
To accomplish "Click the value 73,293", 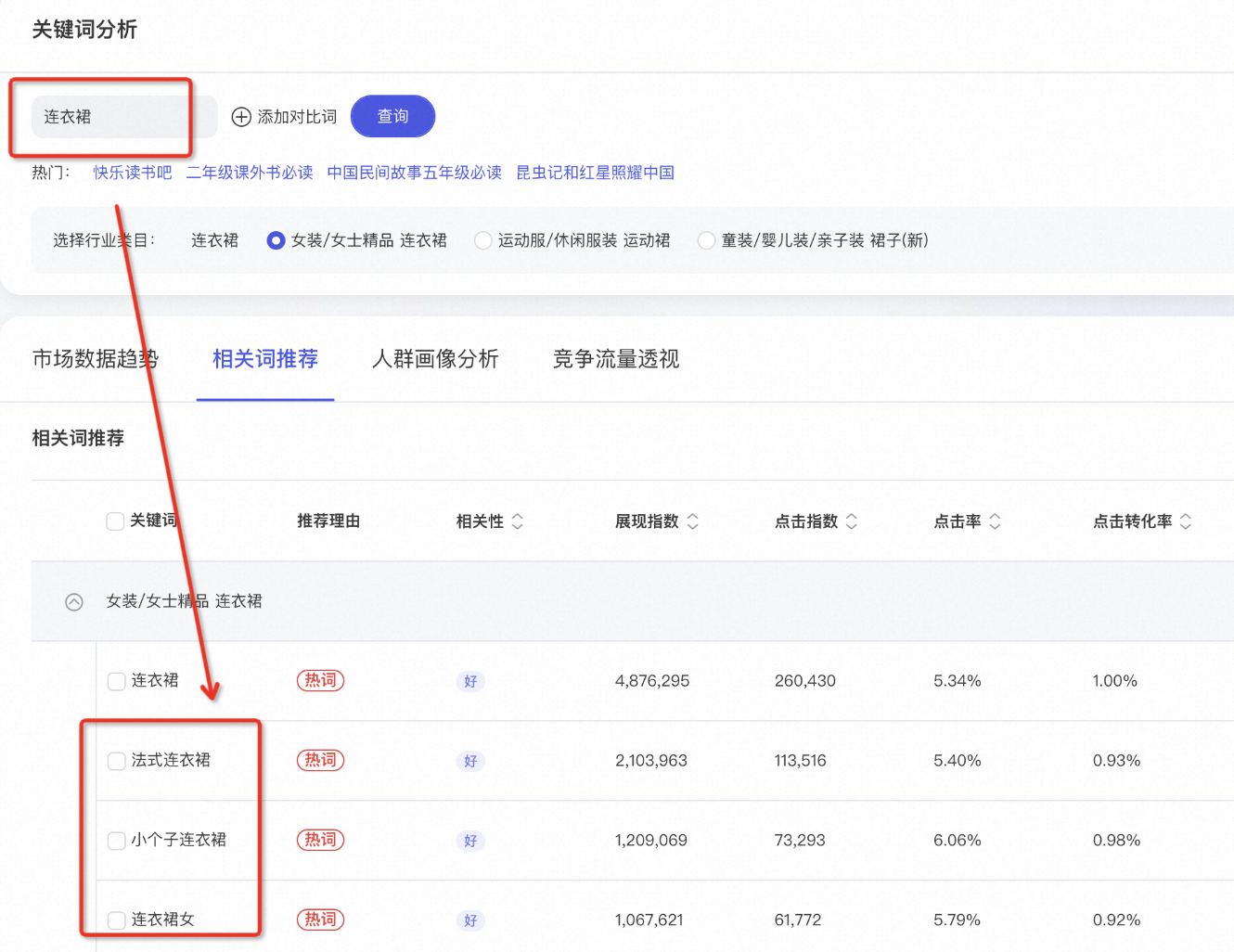I will click(x=800, y=841).
